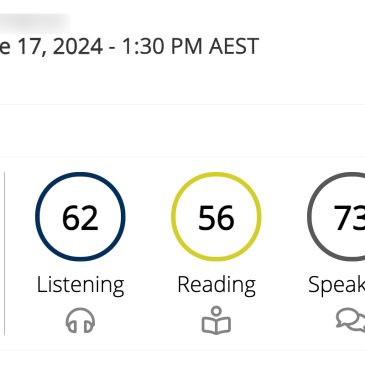Select the Listening score circle 62
Screen dimensions: 365x365
(x=80, y=217)
